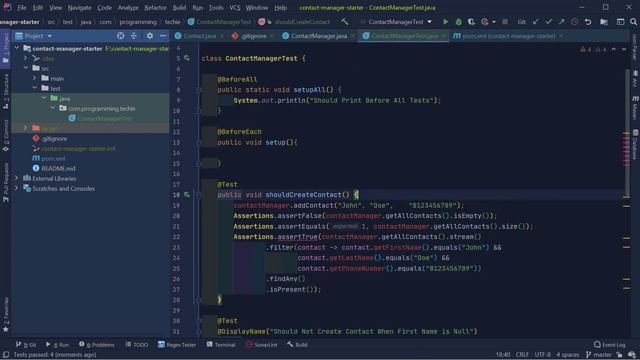Click the Rollback undo icon

(588, 22)
